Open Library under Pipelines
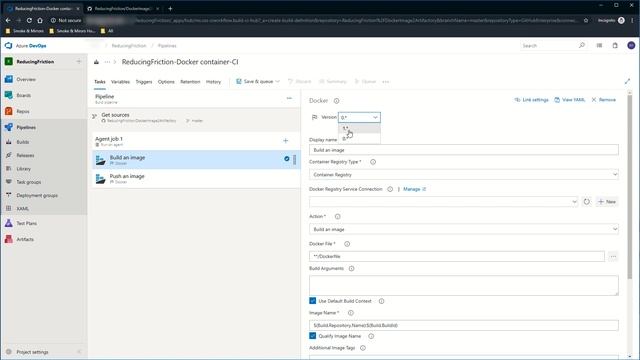The image size is (640, 360). (23, 169)
